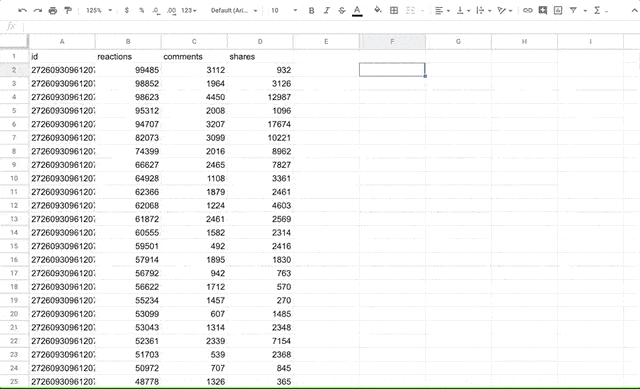Decrease decimal places
Viewport: 640px width, 389px height.
point(156,11)
